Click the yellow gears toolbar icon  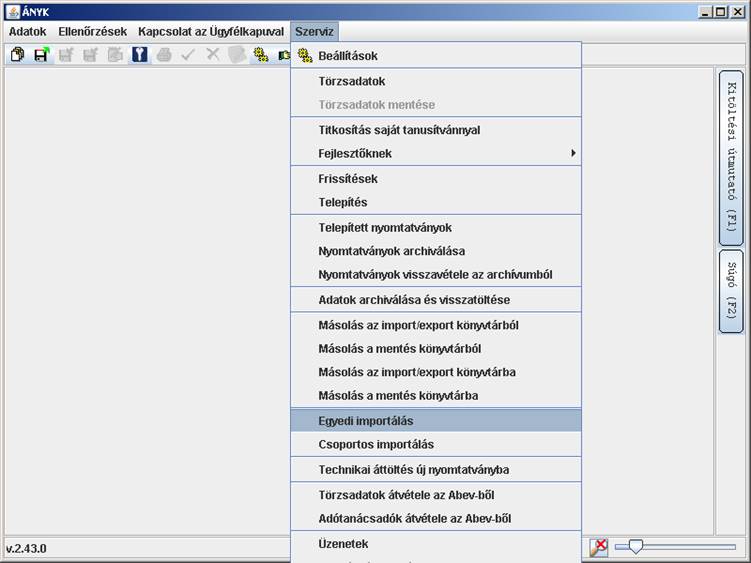(x=261, y=55)
